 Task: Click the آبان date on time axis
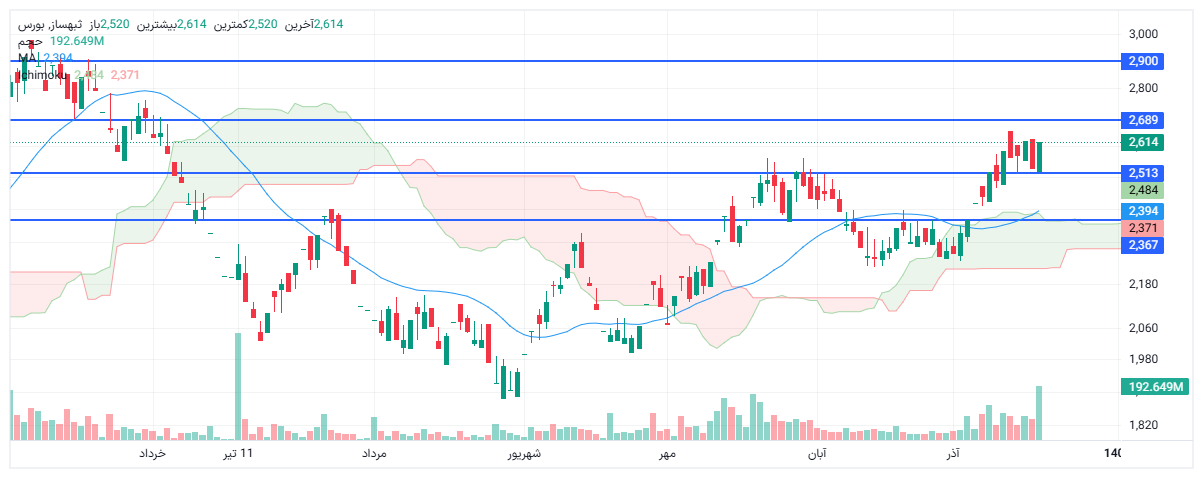pyautogui.click(x=816, y=454)
